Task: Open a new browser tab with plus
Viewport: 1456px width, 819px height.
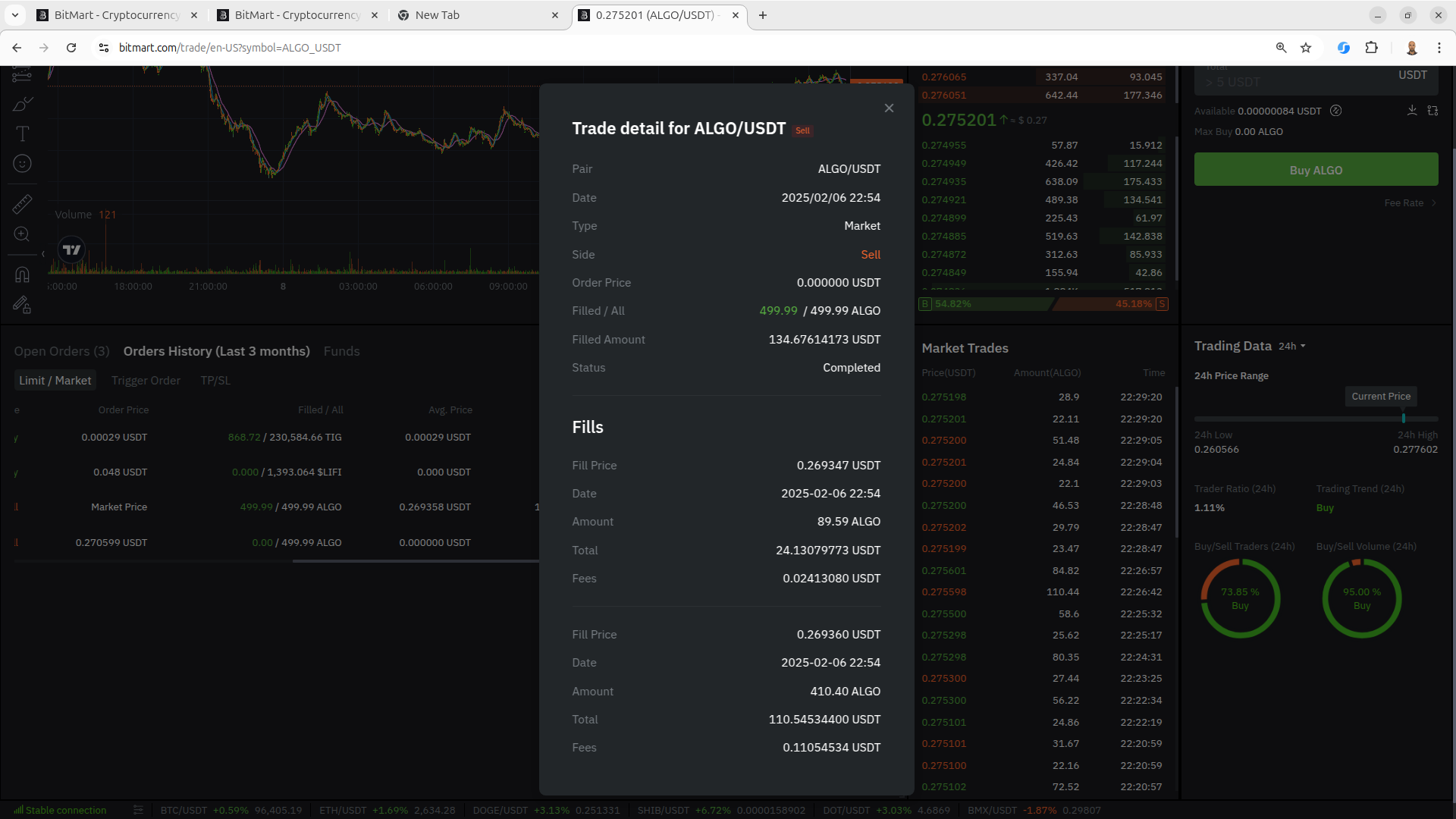Action: (x=763, y=15)
